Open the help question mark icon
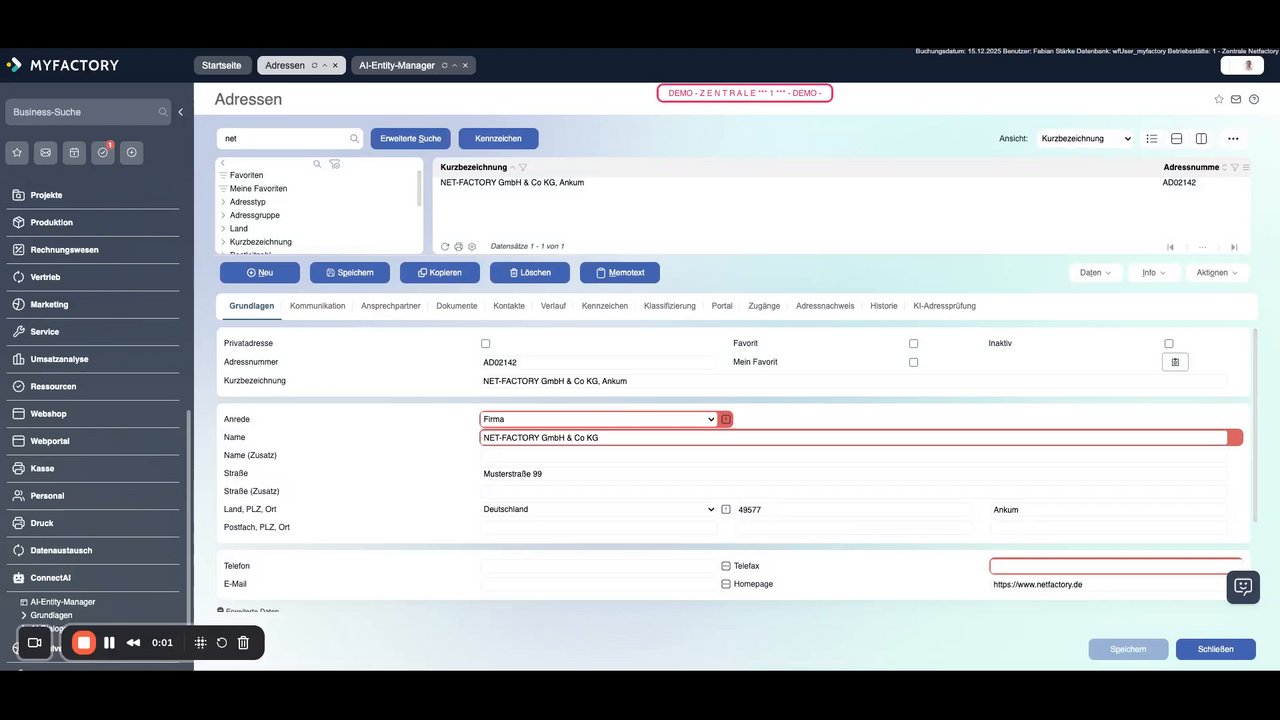The height and width of the screenshot is (720, 1280). coord(1254,100)
